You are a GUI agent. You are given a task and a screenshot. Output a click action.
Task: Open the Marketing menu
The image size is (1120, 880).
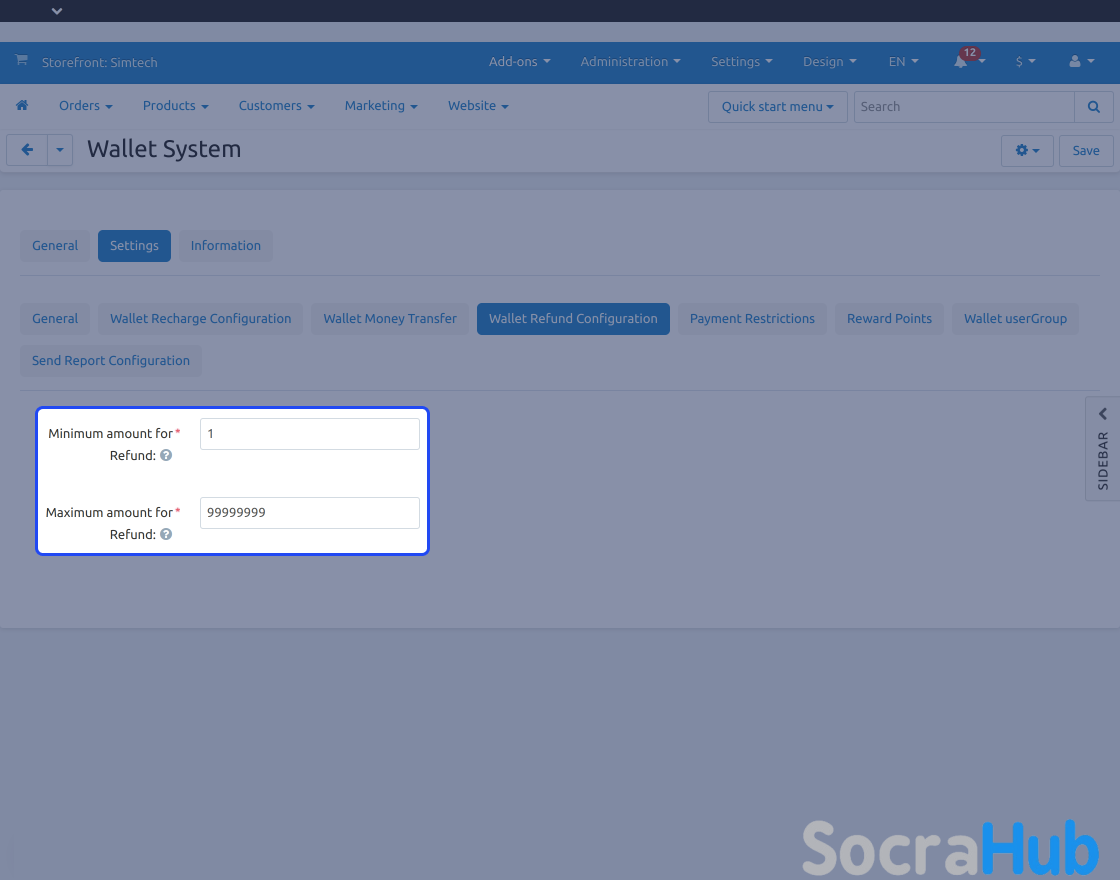click(381, 106)
